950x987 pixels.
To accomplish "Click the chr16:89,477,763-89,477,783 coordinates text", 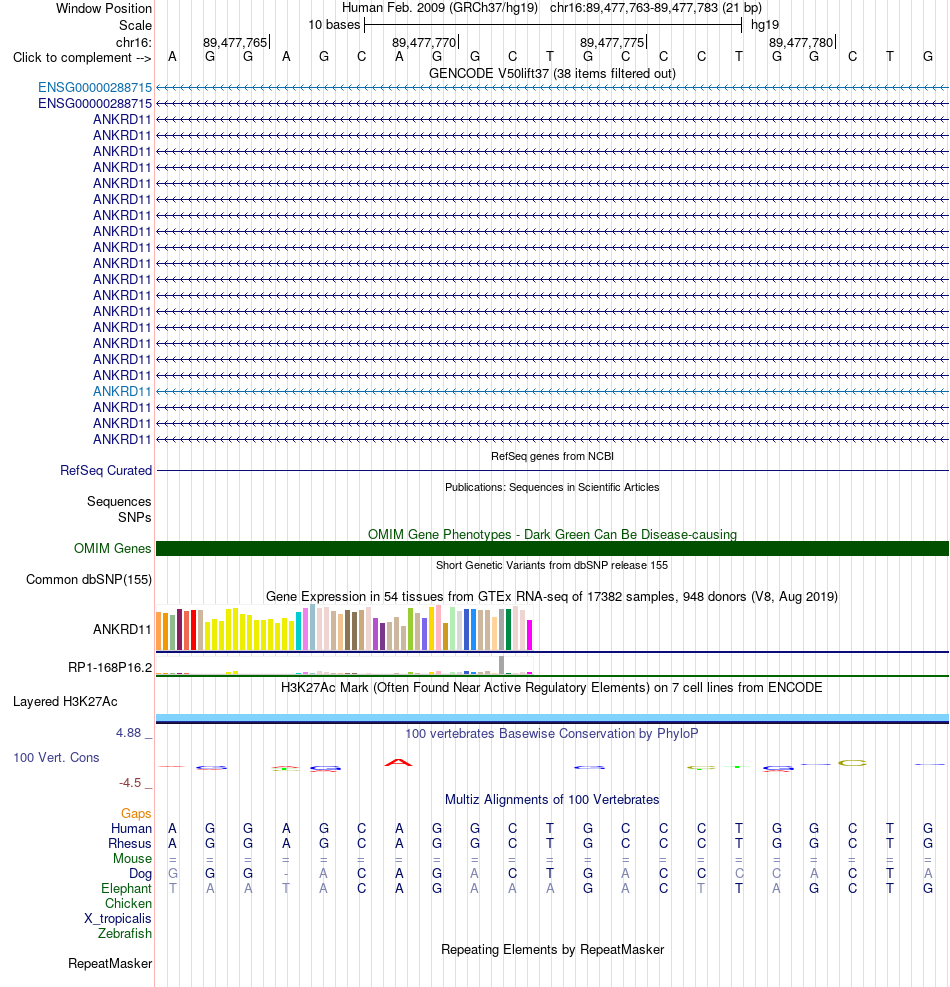I will point(633,8).
